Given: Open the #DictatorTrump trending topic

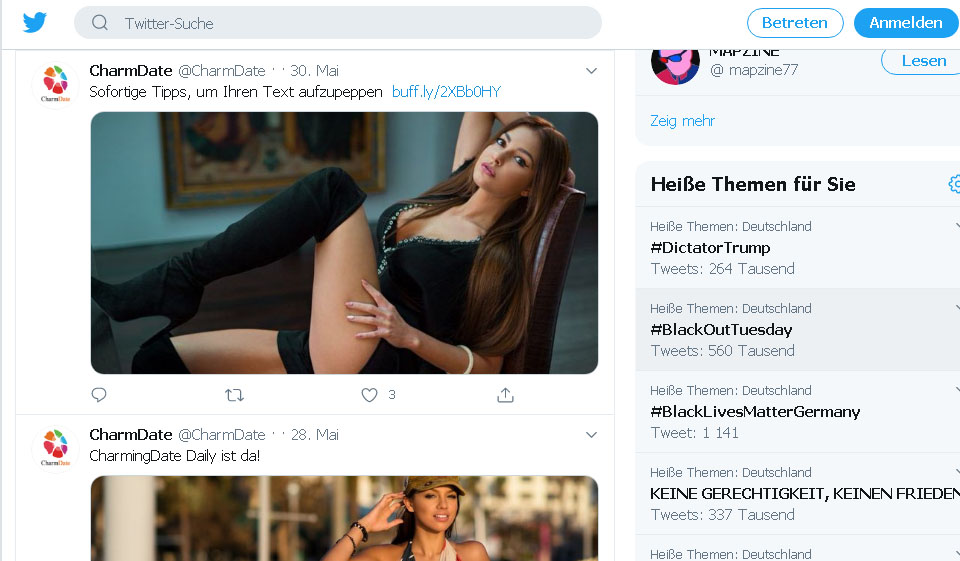Looking at the screenshot, I should [x=710, y=247].
